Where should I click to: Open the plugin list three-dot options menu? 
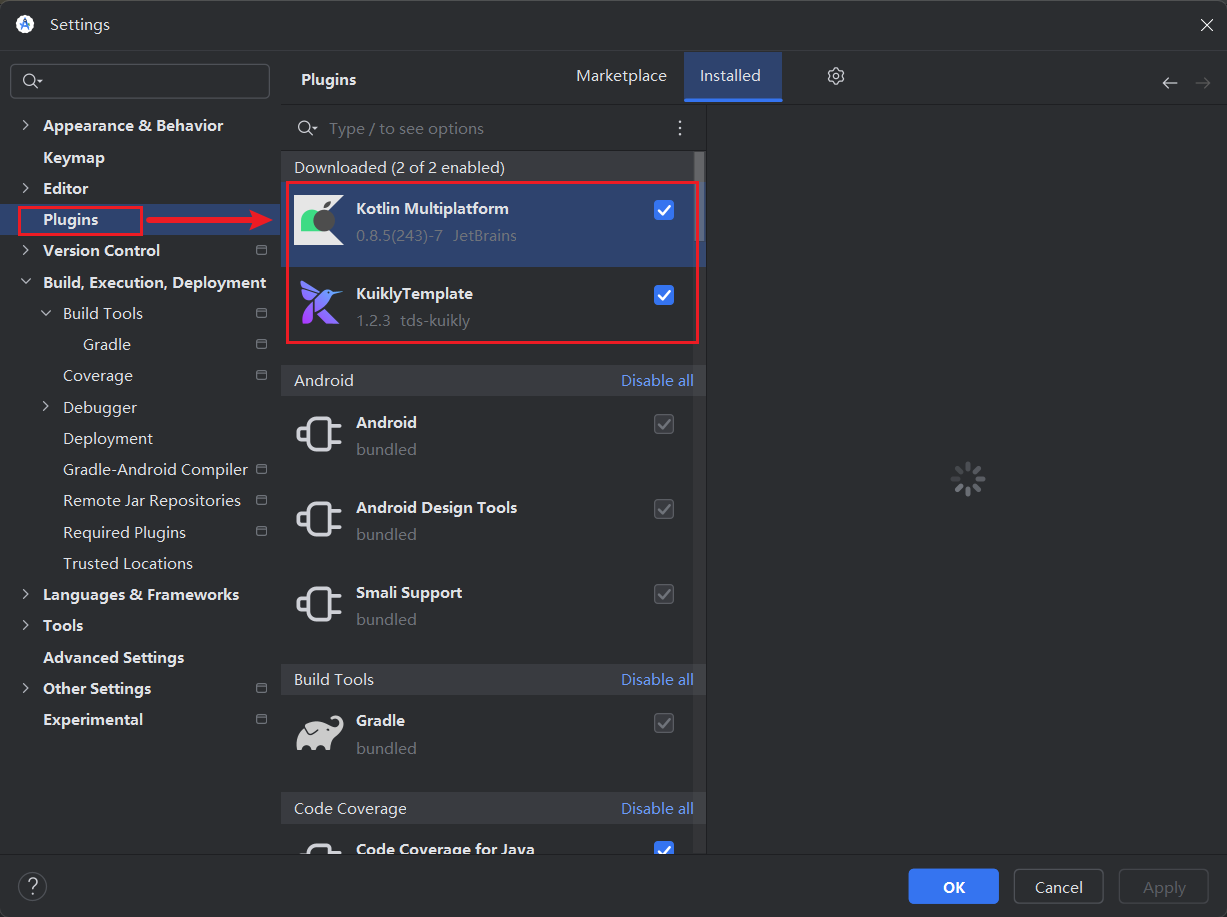[x=680, y=128]
